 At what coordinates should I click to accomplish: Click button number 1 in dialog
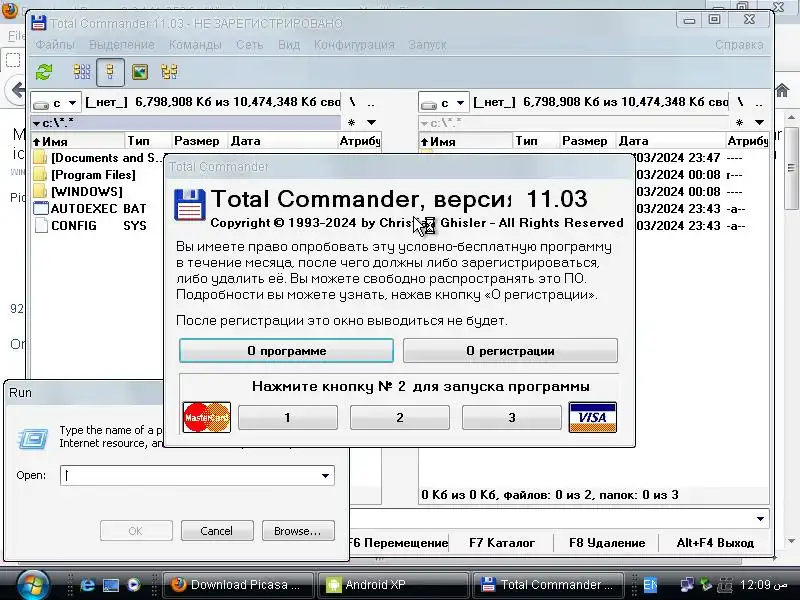click(287, 417)
